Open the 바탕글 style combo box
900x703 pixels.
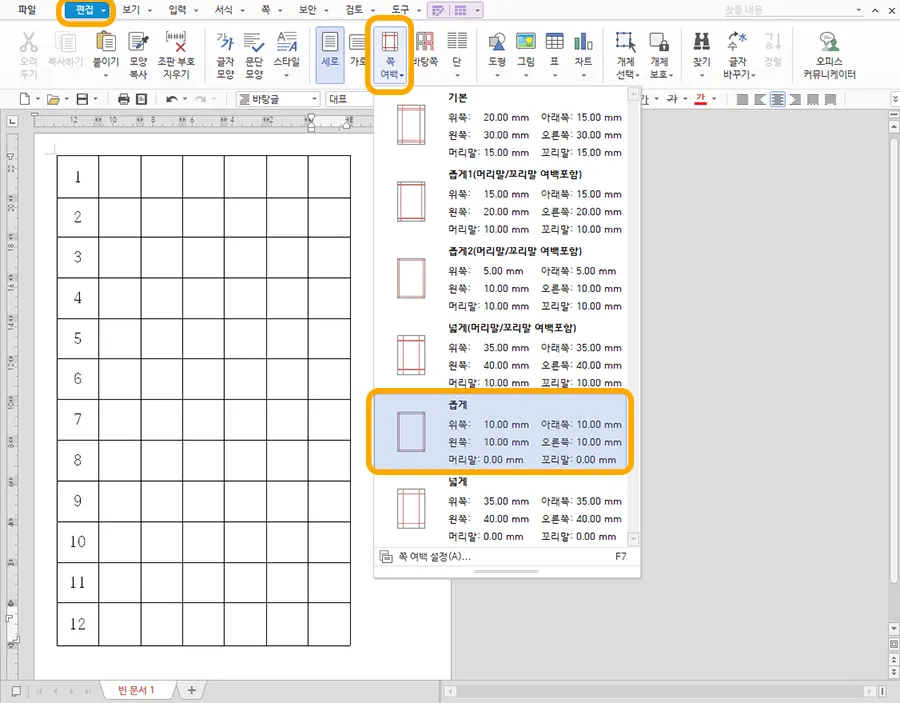coord(278,99)
